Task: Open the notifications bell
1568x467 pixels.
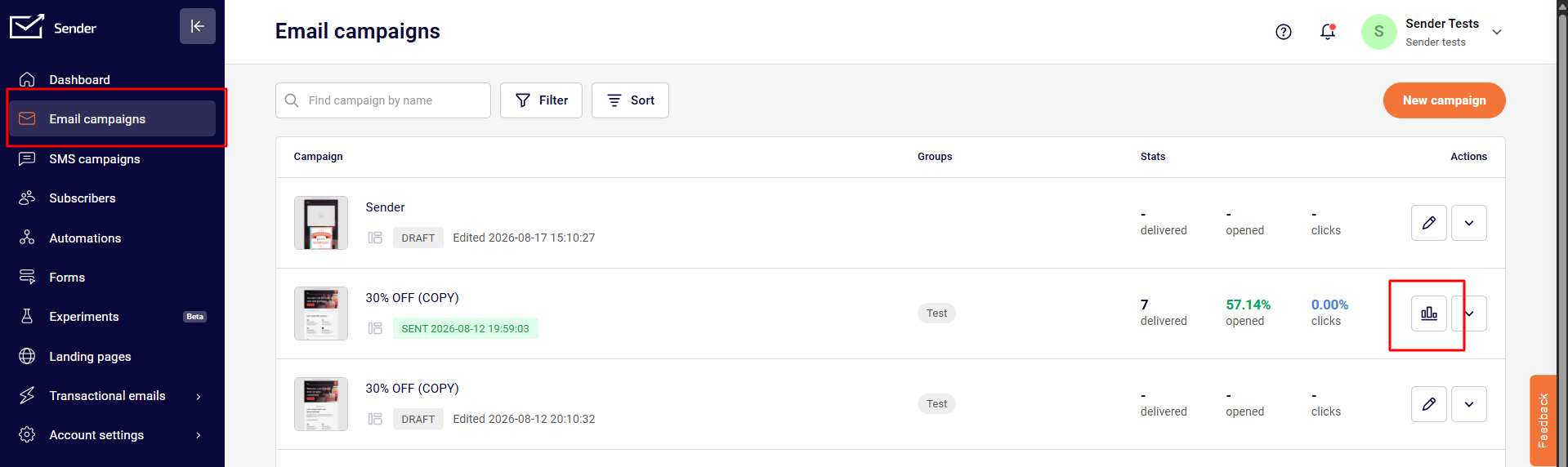Action: pos(1328,32)
